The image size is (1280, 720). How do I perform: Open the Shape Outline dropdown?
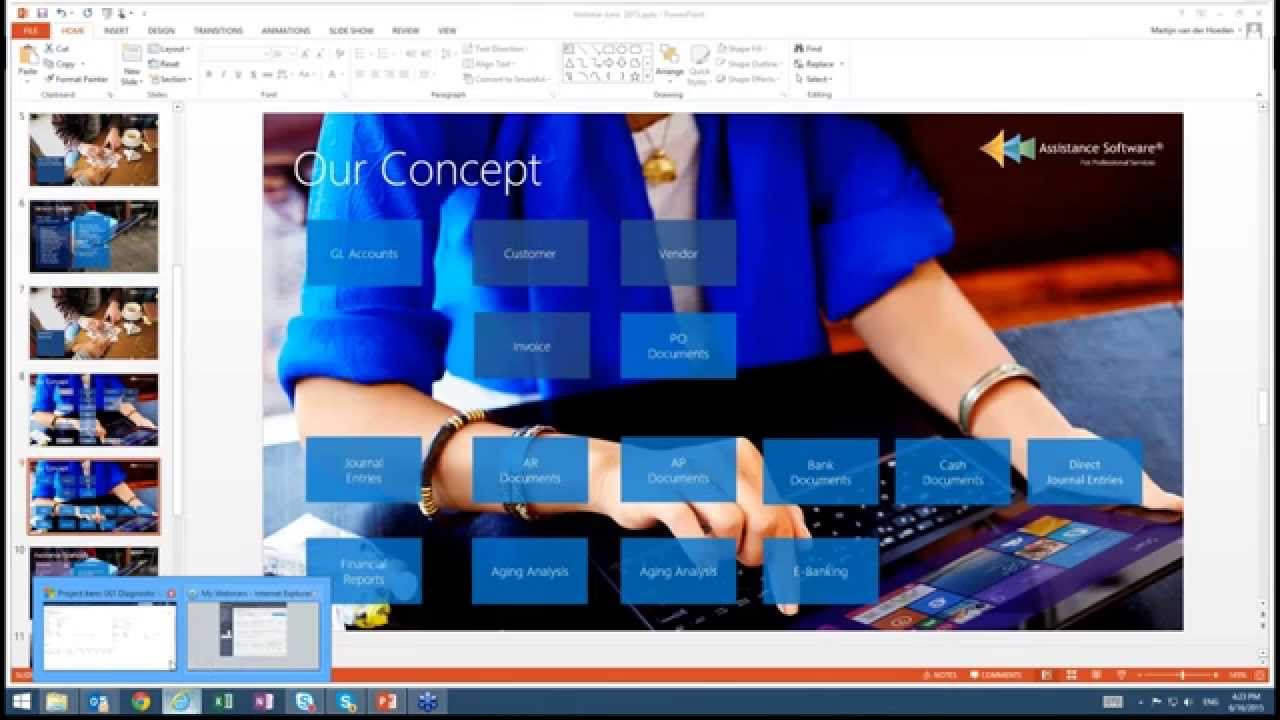pyautogui.click(x=747, y=64)
